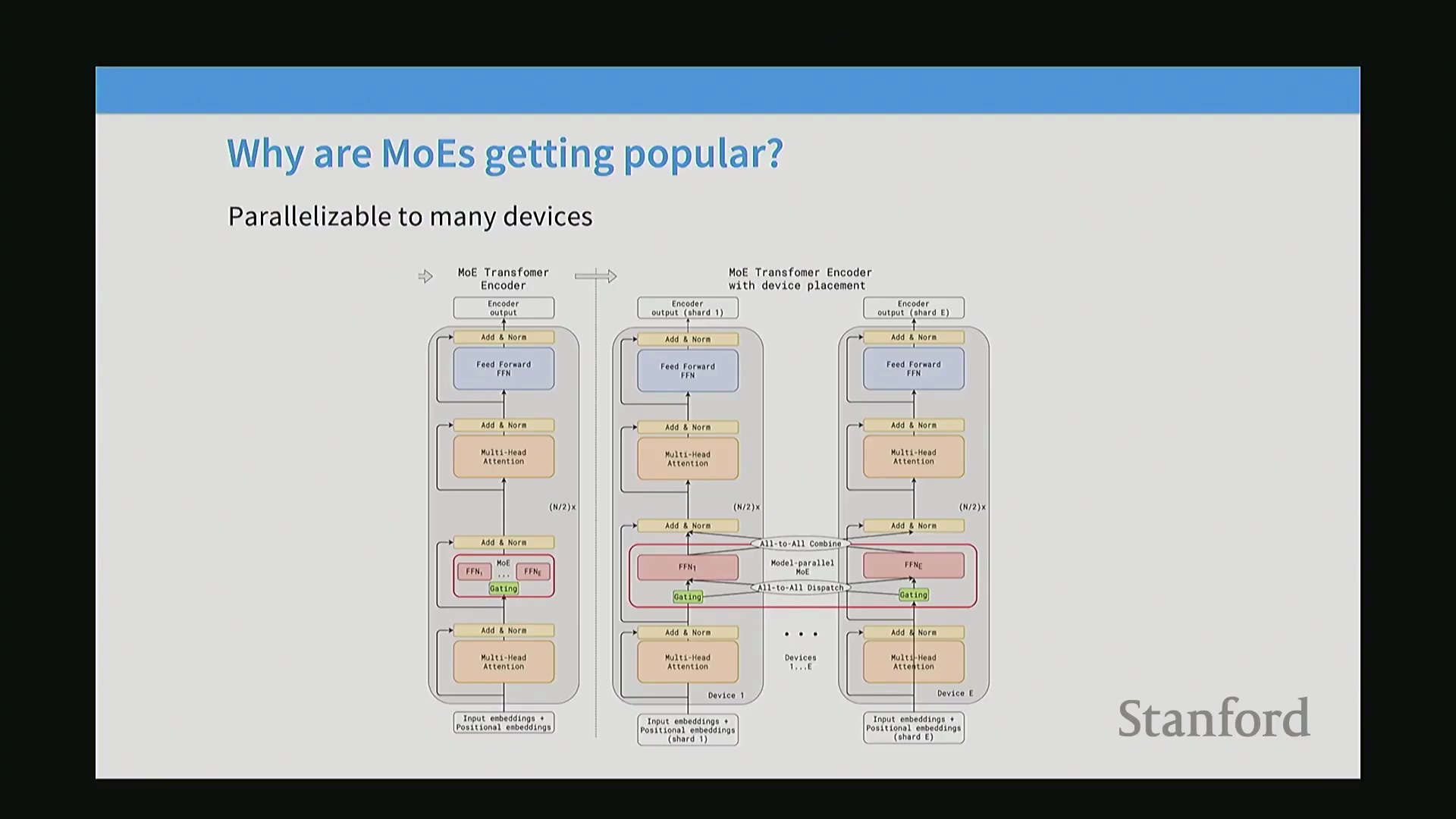Click the three dots between the devices
Image resolution: width=1456 pixels, height=819 pixels.
tap(801, 634)
